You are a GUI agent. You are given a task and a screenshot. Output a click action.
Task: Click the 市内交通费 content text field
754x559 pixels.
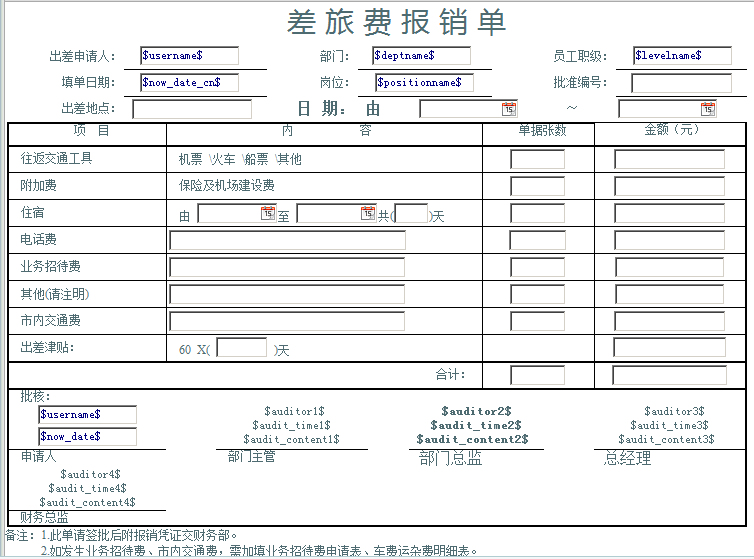(x=287, y=321)
